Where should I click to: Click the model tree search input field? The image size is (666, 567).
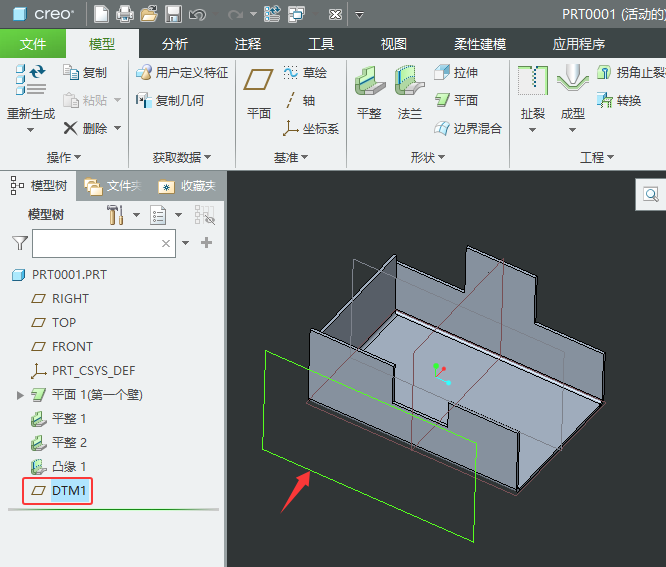(x=104, y=243)
